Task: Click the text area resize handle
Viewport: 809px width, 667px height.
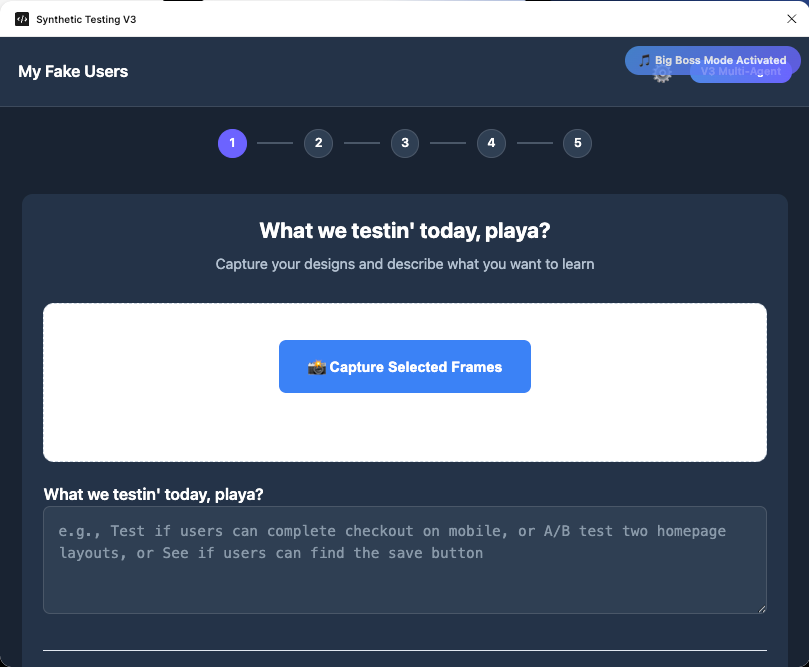Action: (x=762, y=609)
